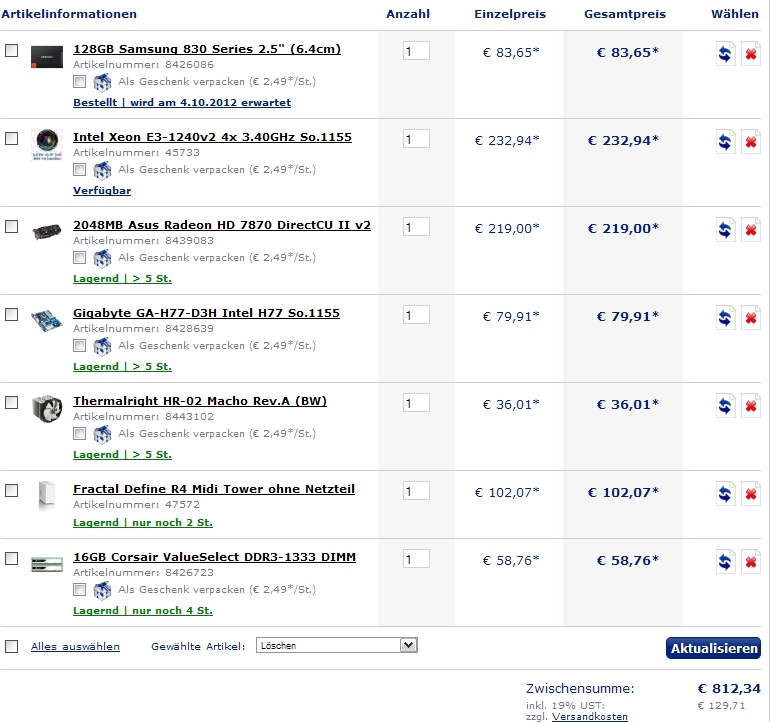Enable gift wrapping checkbox for Asus Radeon
The height and width of the screenshot is (722, 770).
79,257
